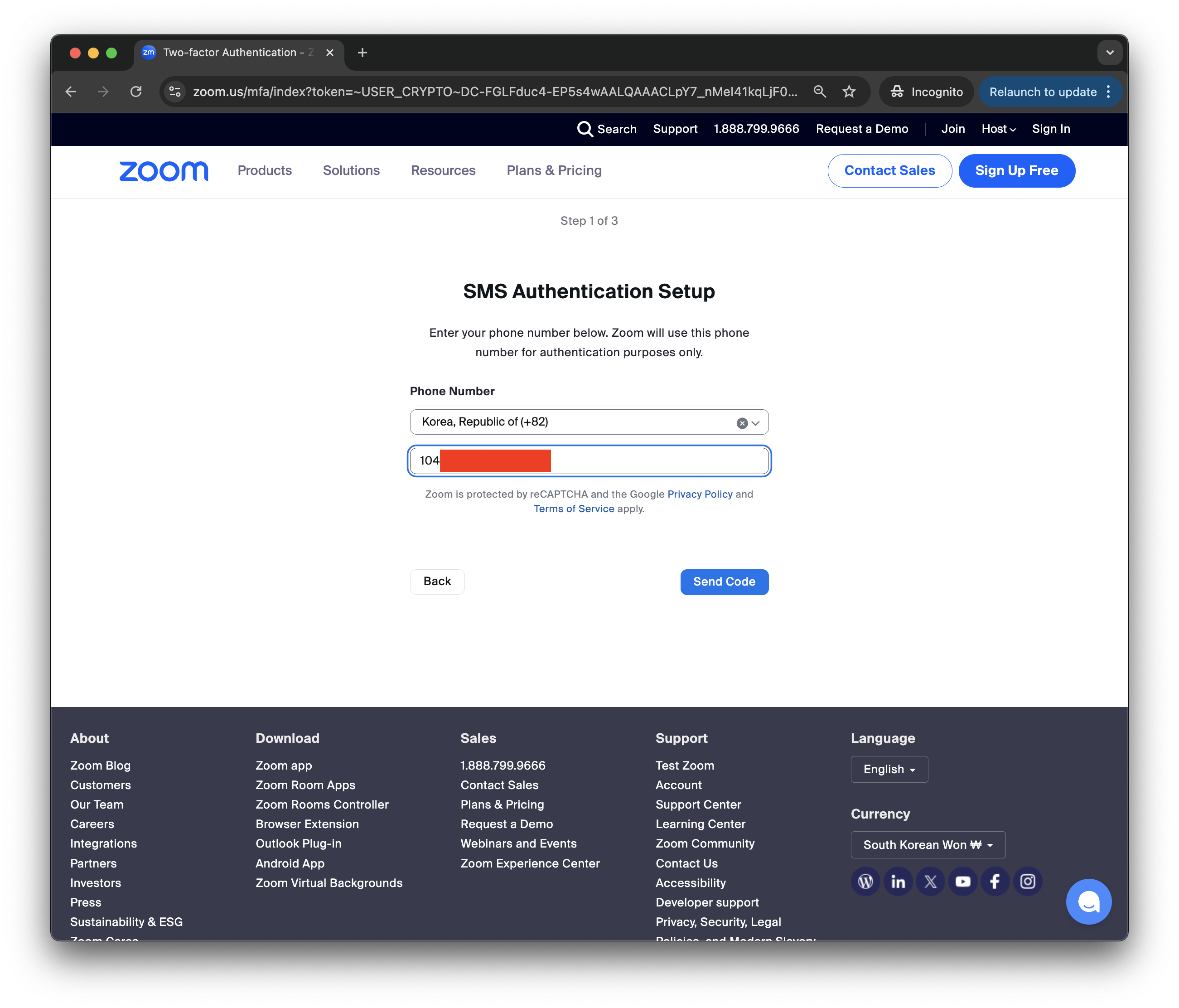
Task: Open the Terms of Service link
Action: tap(574, 508)
